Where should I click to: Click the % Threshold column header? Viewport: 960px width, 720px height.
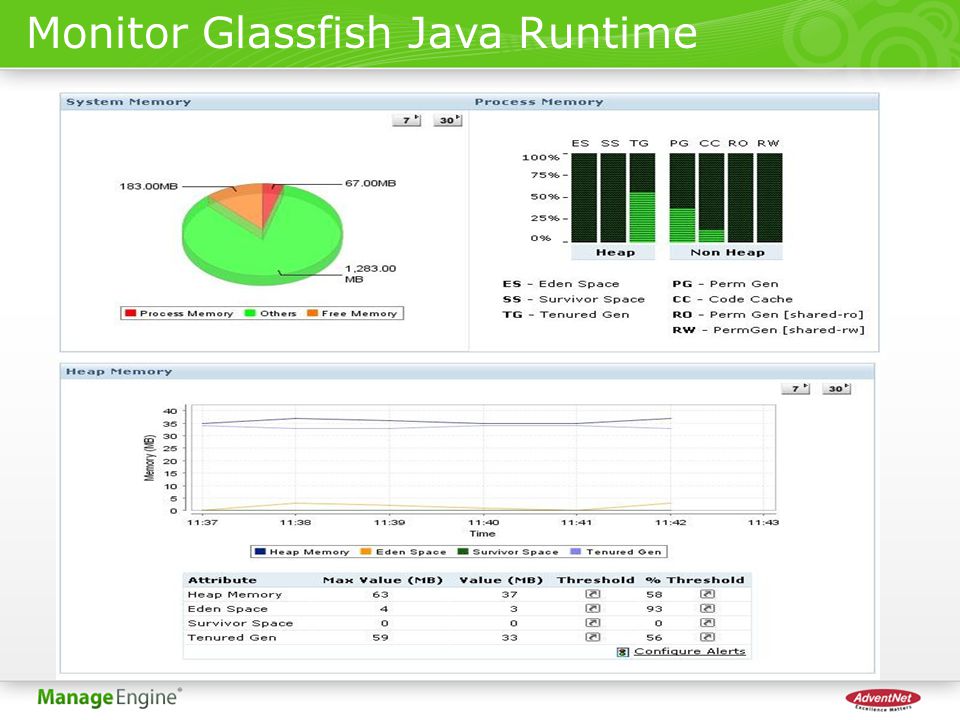coord(695,580)
